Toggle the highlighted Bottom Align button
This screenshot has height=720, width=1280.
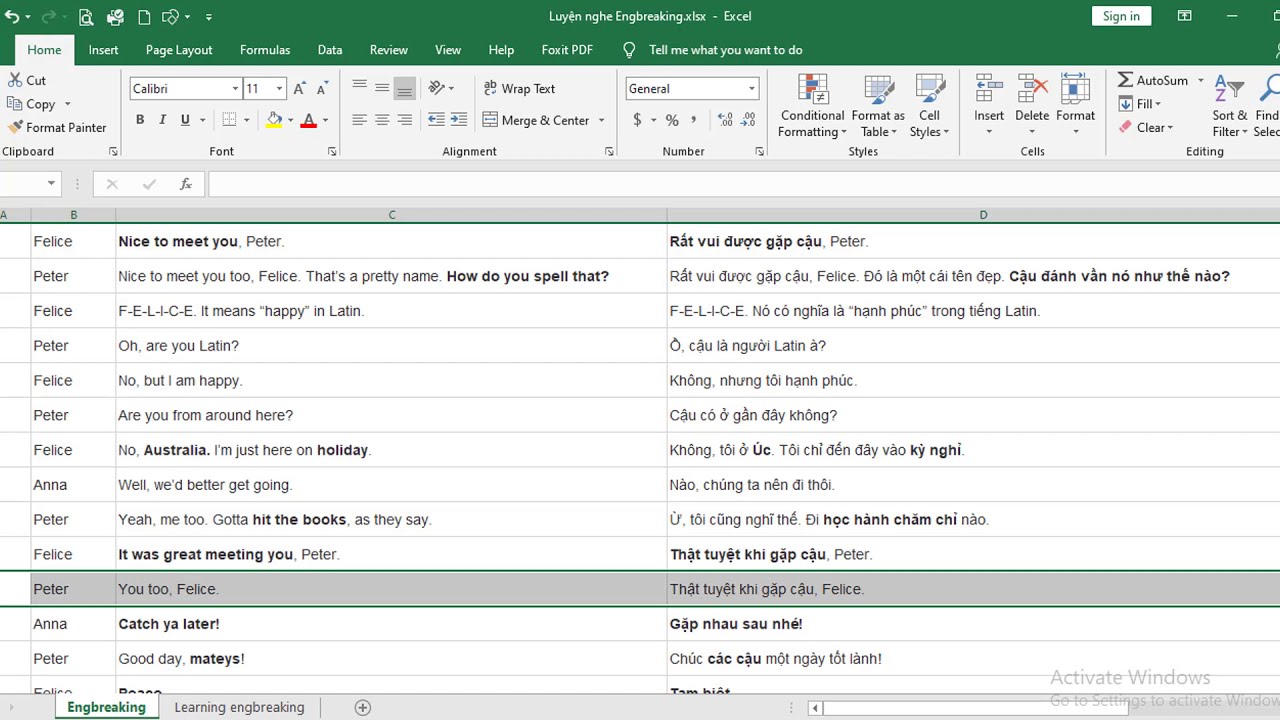(x=404, y=88)
